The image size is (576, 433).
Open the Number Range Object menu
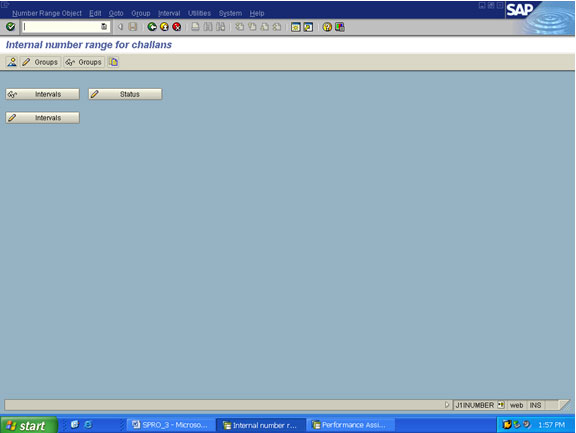[47, 13]
